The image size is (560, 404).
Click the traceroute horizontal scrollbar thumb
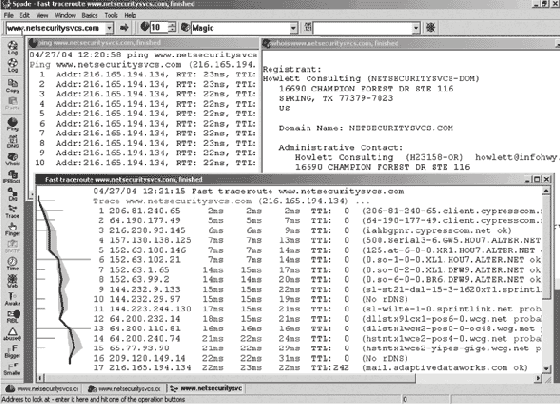pos(230,378)
